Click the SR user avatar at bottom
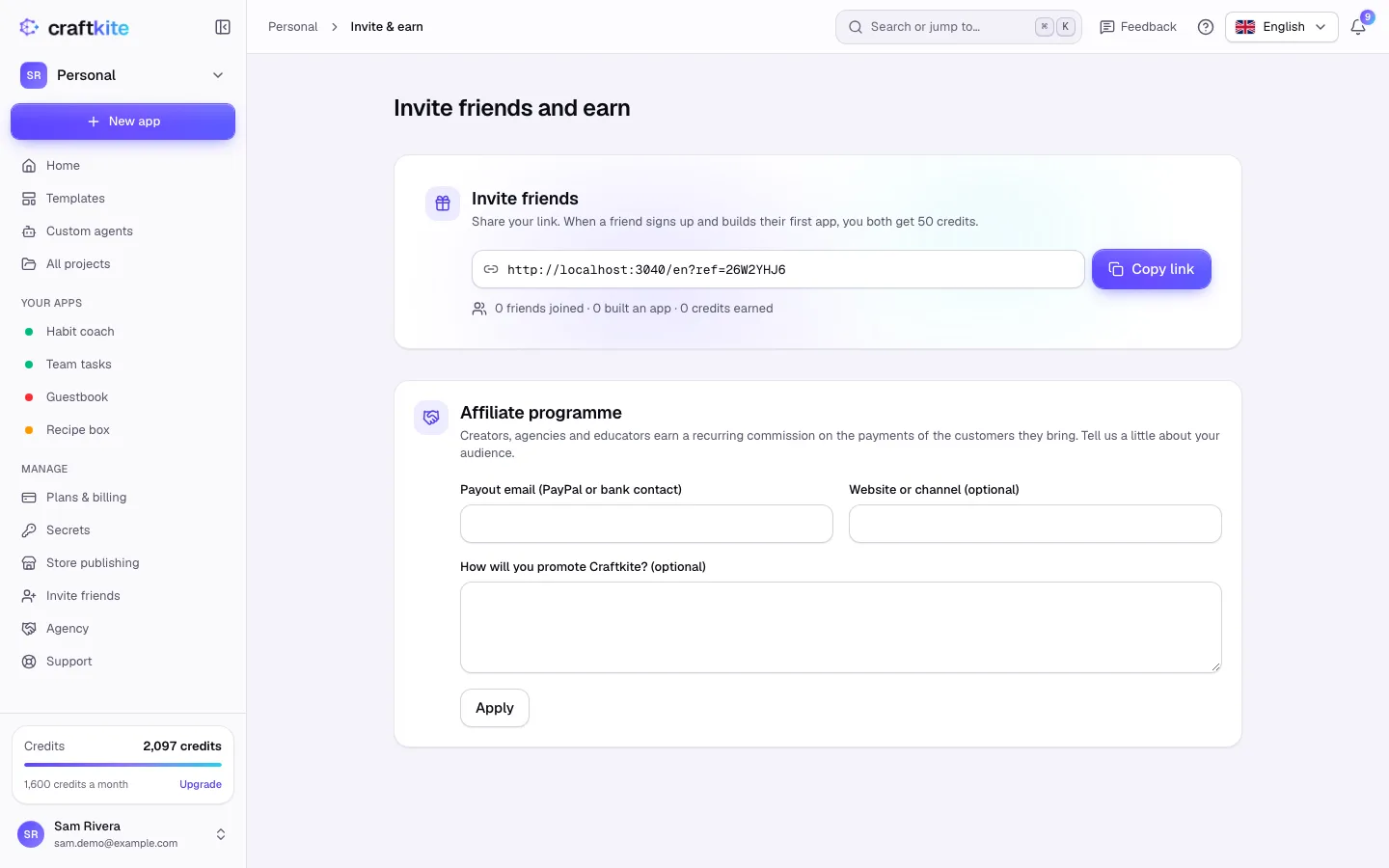 [x=31, y=834]
